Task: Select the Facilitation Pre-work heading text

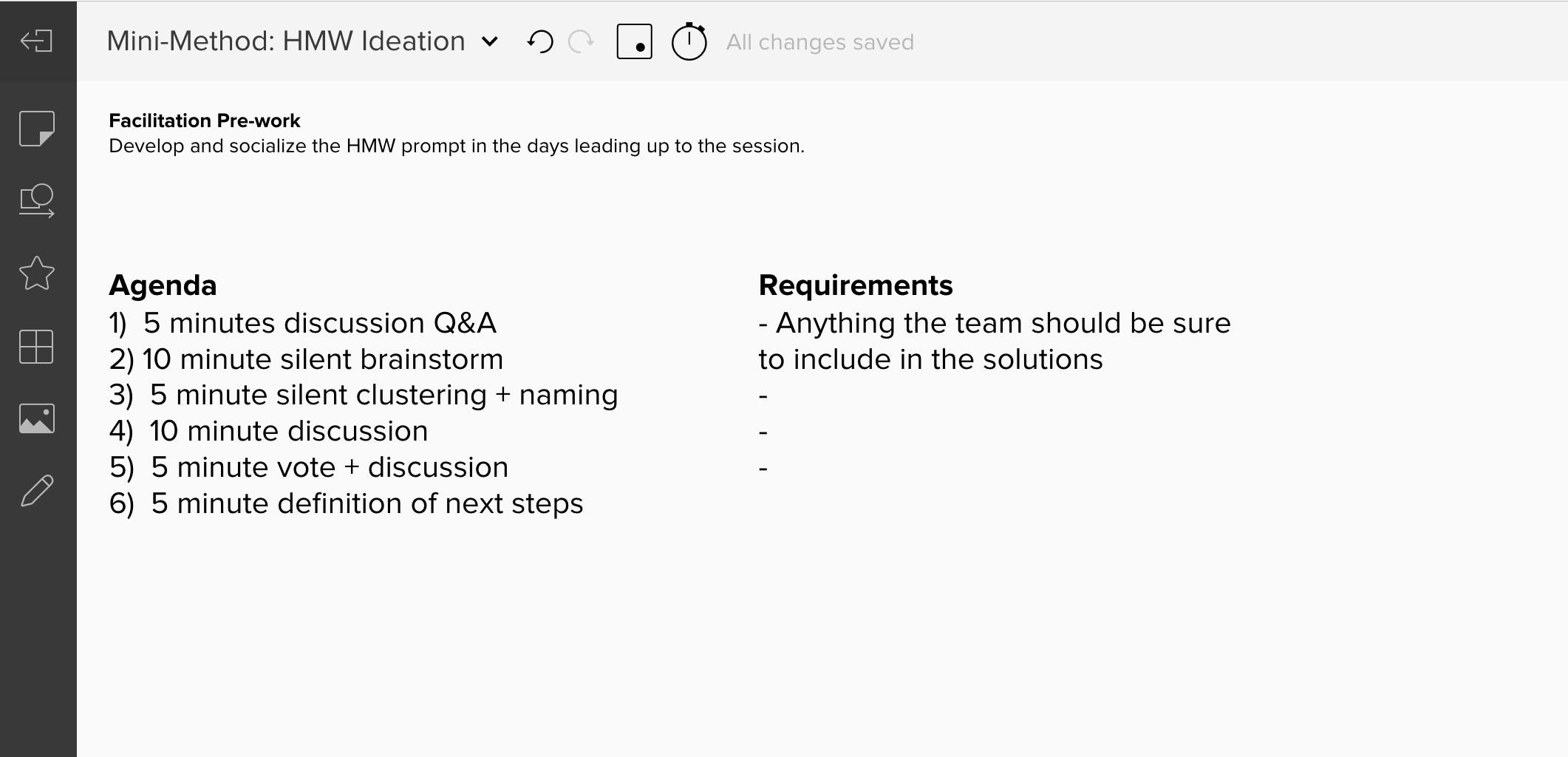Action: 205,120
